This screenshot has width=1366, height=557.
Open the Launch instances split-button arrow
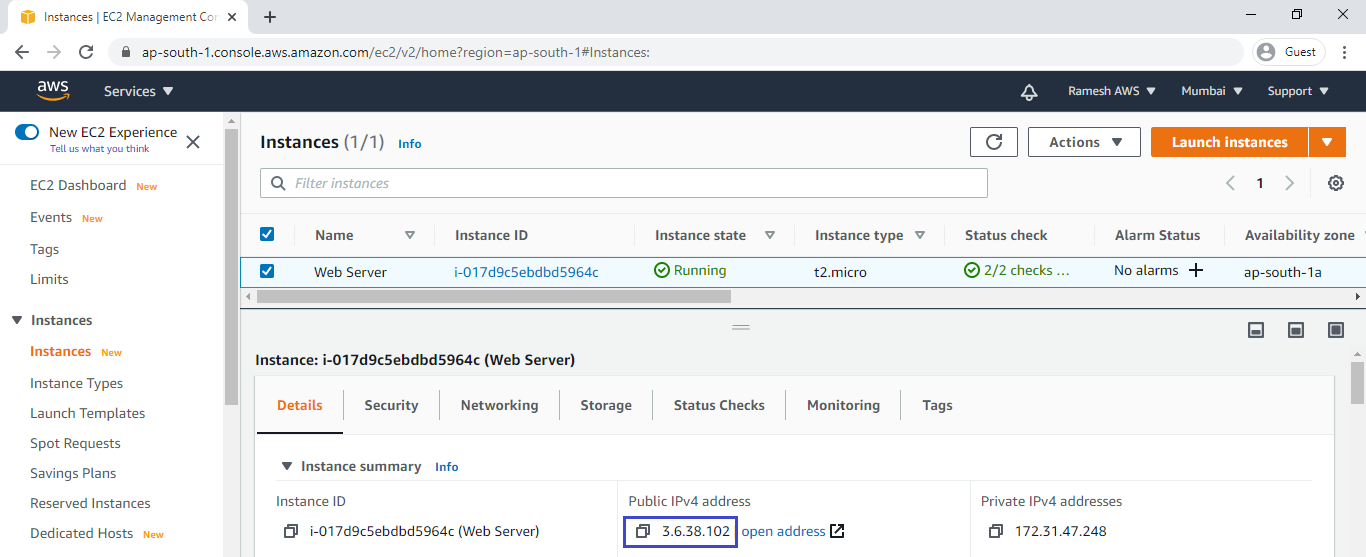coord(1327,142)
